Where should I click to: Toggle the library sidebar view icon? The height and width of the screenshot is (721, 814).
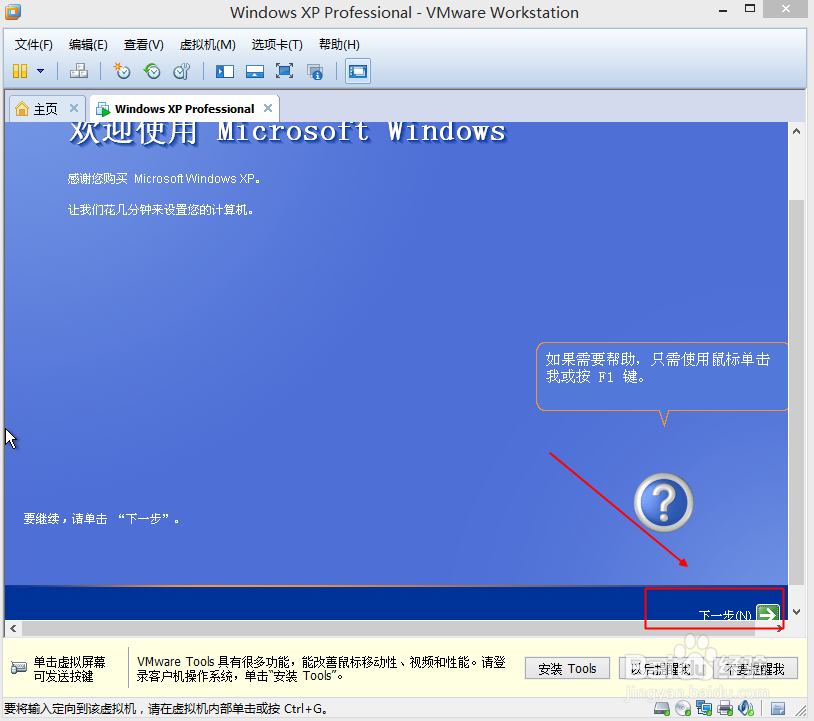225,71
